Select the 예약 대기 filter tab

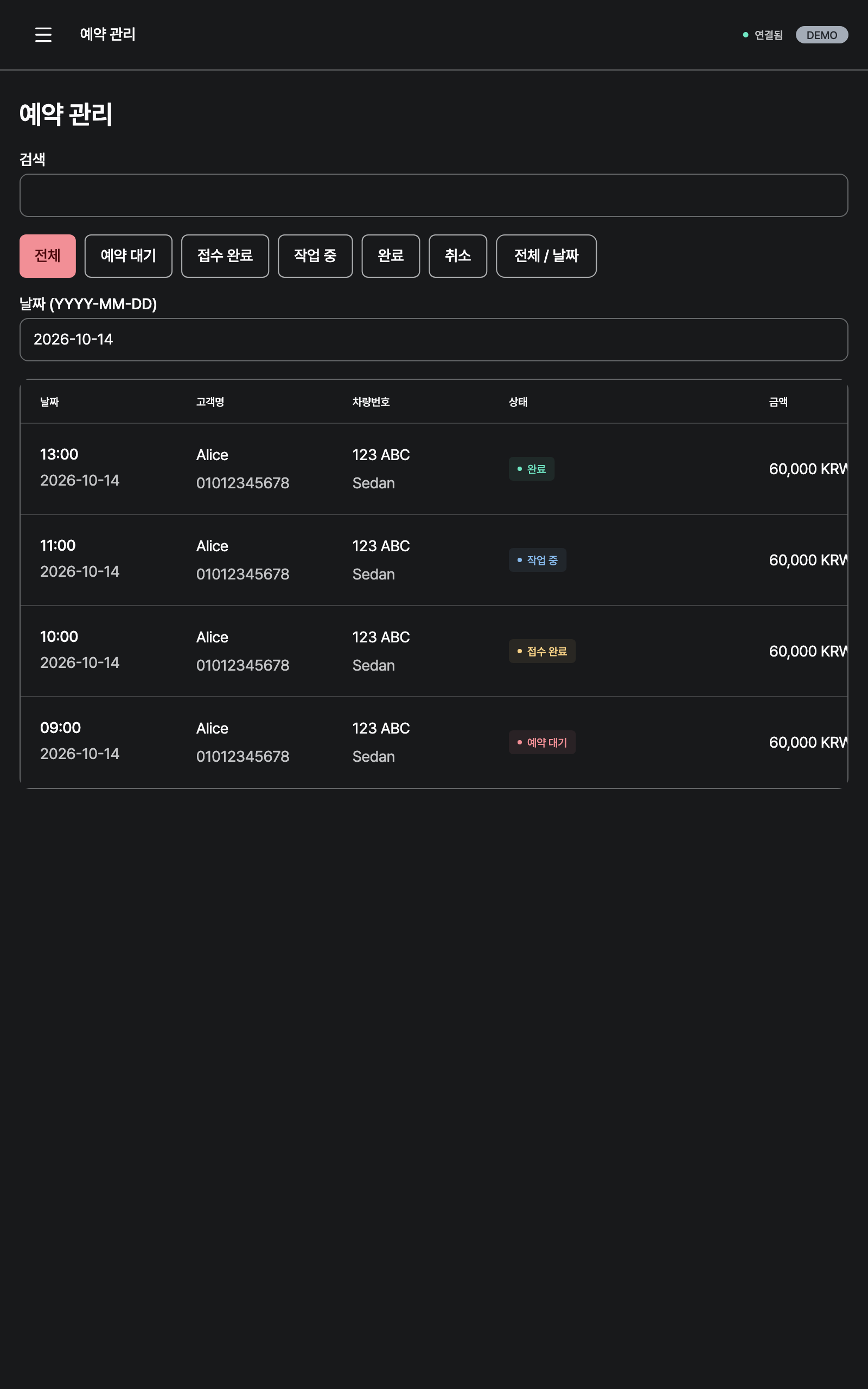129,256
